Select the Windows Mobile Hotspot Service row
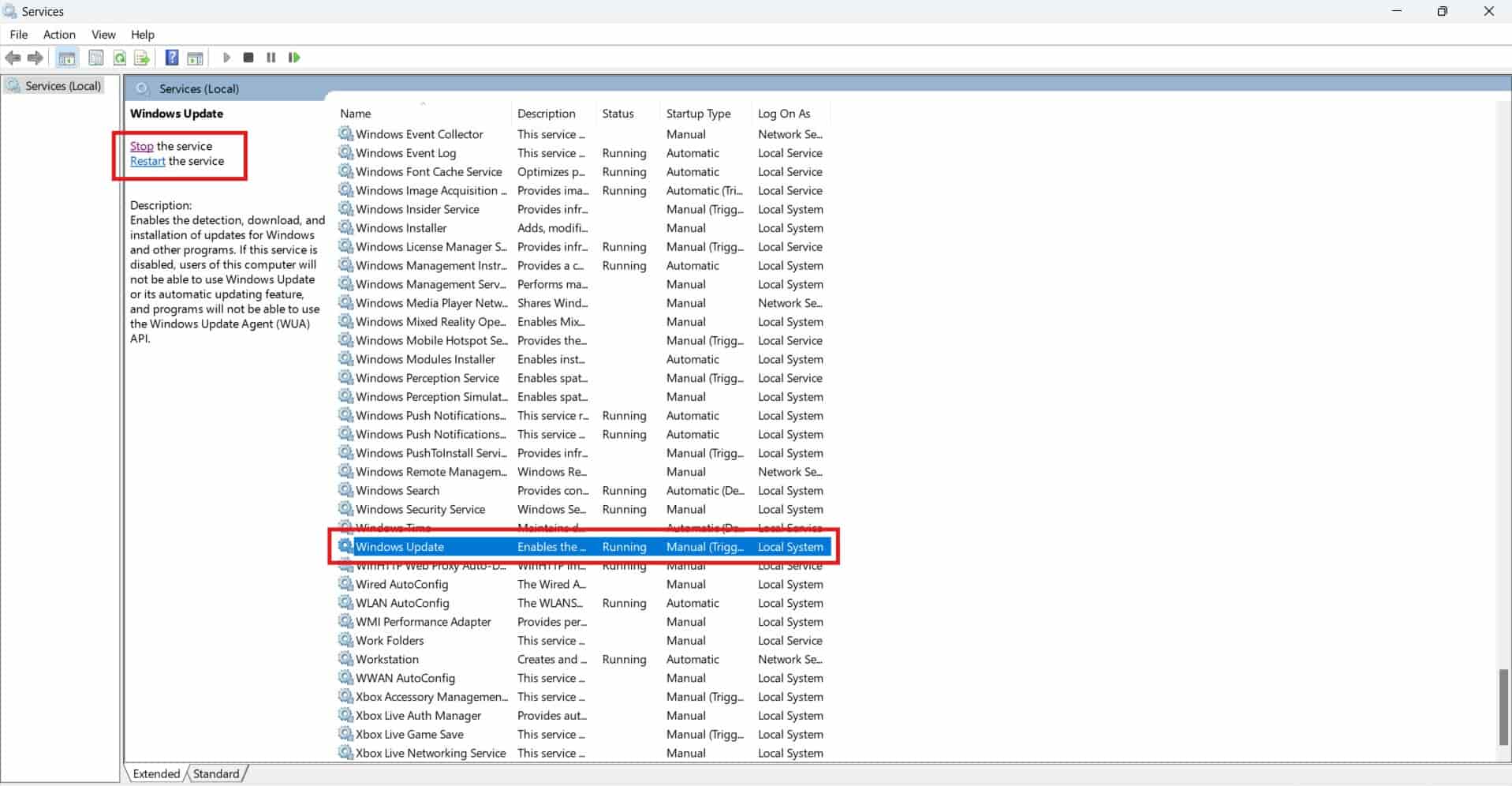This screenshot has height=786, width=1512. (x=584, y=340)
